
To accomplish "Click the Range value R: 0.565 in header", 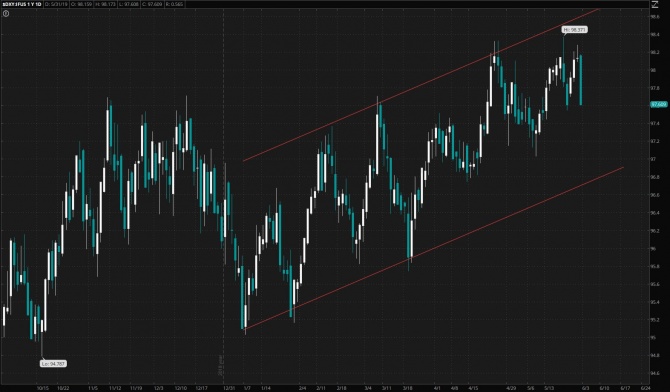I will click(x=175, y=4).
